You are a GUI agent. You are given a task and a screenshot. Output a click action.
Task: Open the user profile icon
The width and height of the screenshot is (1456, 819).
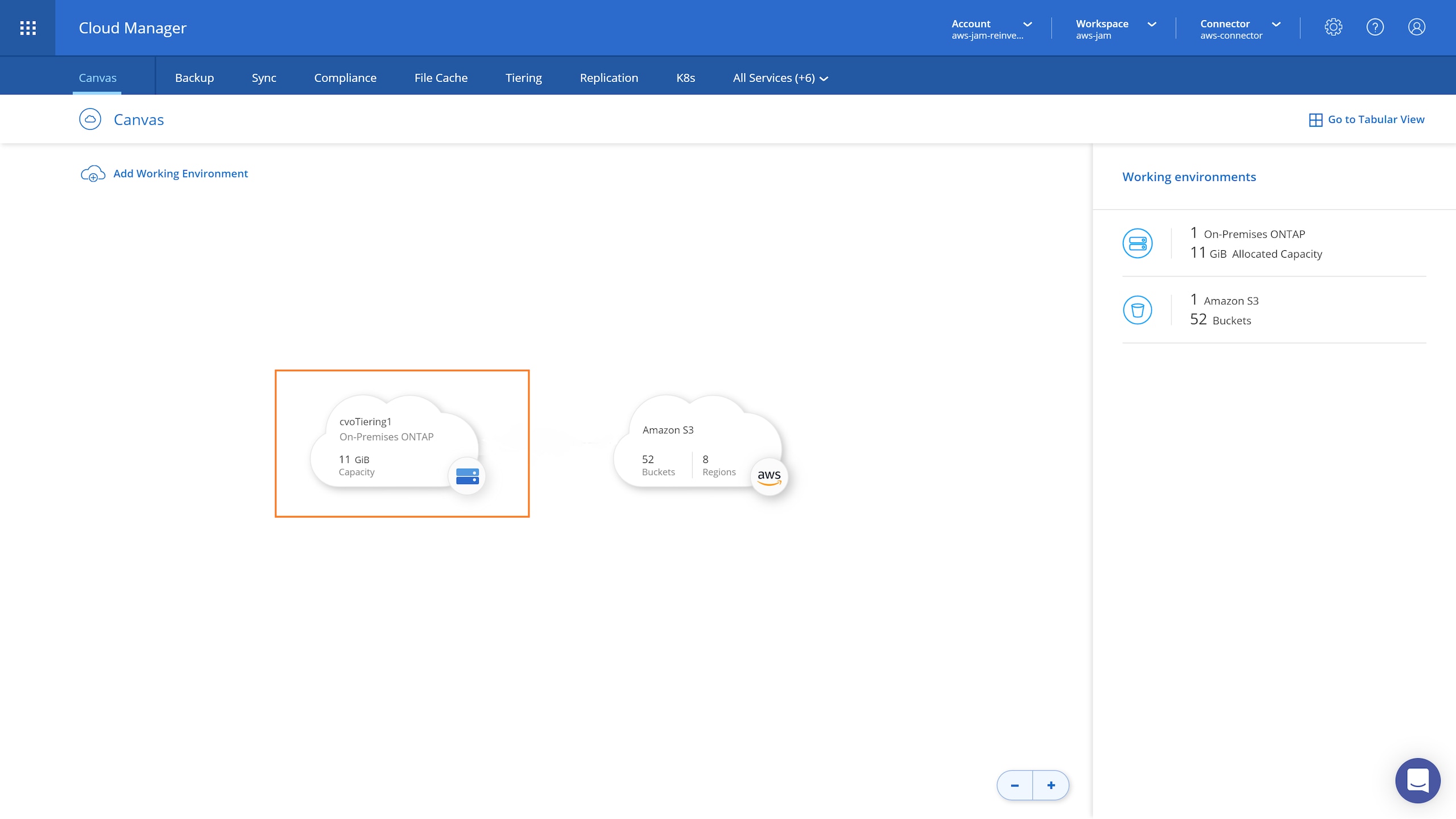[x=1416, y=27]
